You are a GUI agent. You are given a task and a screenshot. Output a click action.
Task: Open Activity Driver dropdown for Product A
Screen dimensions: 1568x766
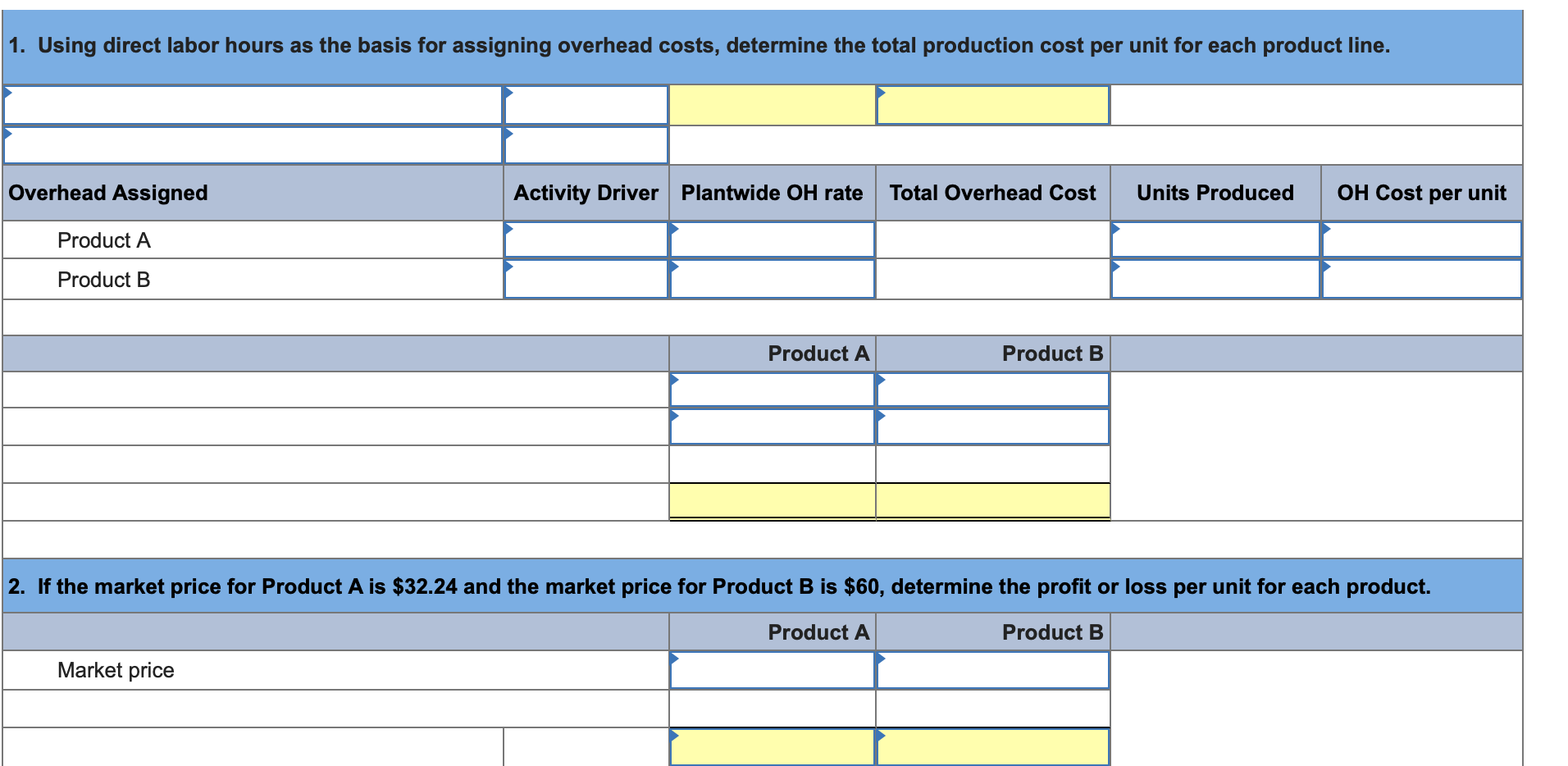pyautogui.click(x=586, y=239)
